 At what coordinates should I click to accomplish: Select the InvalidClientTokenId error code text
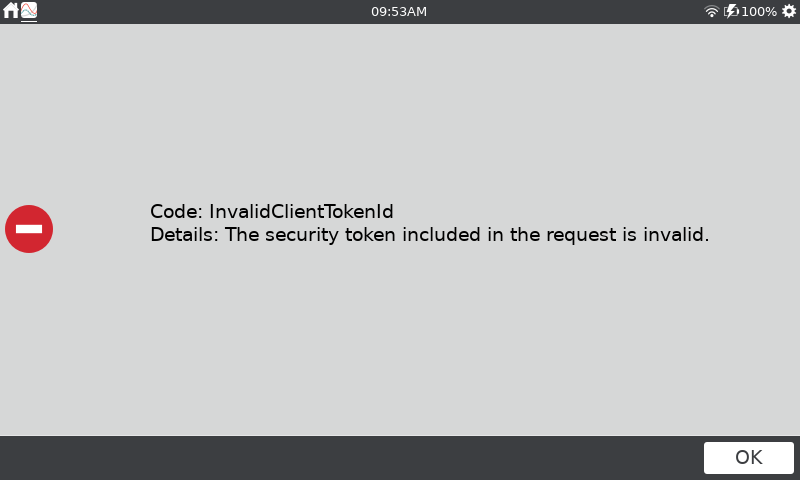point(301,211)
